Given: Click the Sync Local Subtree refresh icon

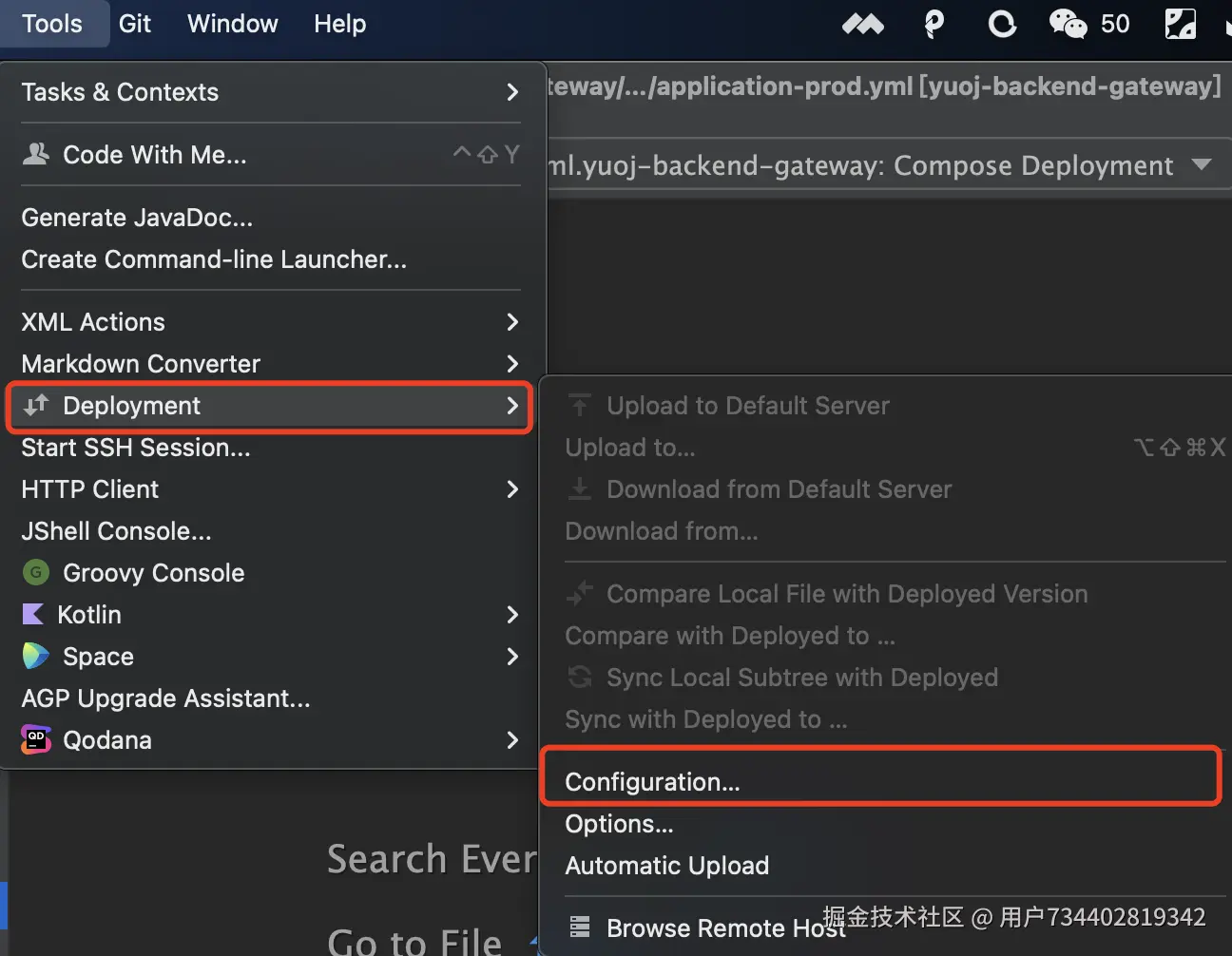Looking at the screenshot, I should [580, 677].
